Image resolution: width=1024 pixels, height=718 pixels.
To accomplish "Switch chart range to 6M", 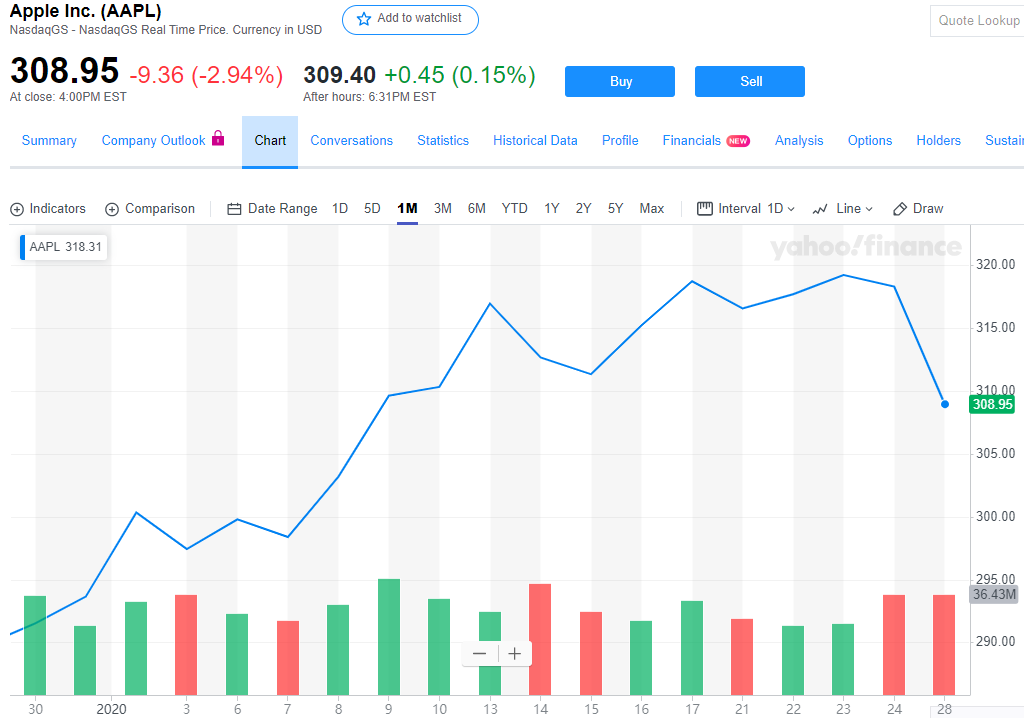I will click(476, 209).
